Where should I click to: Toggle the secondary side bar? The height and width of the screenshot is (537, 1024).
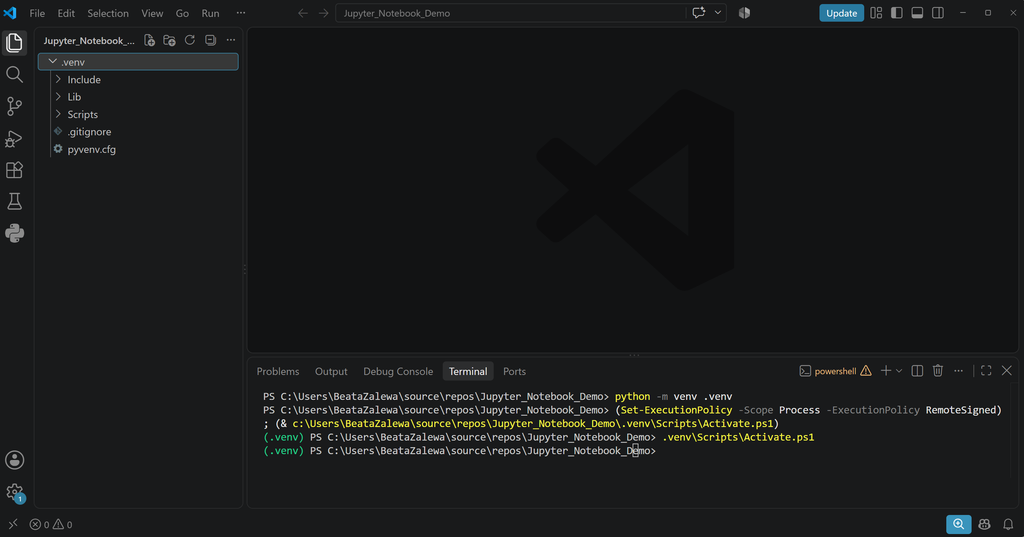pos(938,13)
